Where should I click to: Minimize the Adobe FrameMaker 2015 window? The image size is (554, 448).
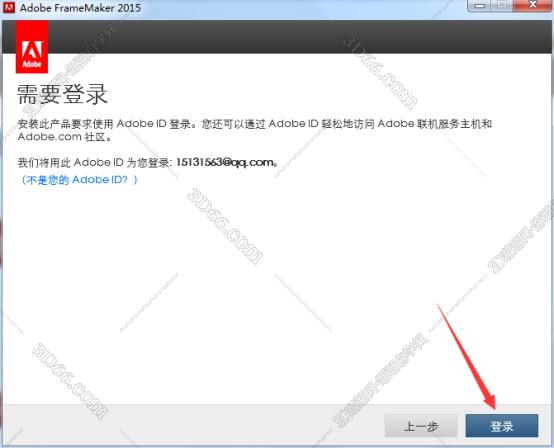tap(479, 5)
